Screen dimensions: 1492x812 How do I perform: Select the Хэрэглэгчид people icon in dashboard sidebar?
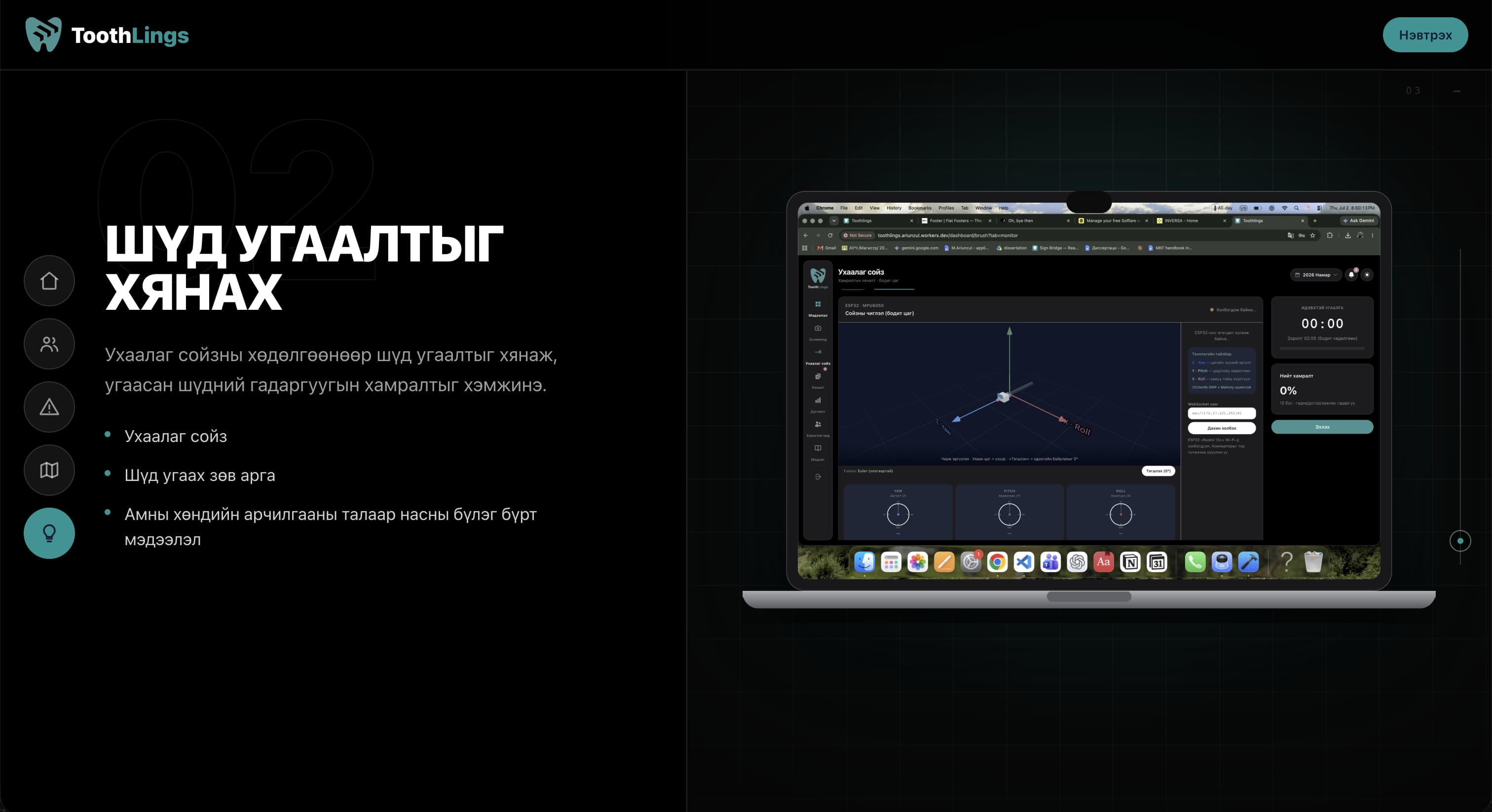pyautogui.click(x=818, y=425)
